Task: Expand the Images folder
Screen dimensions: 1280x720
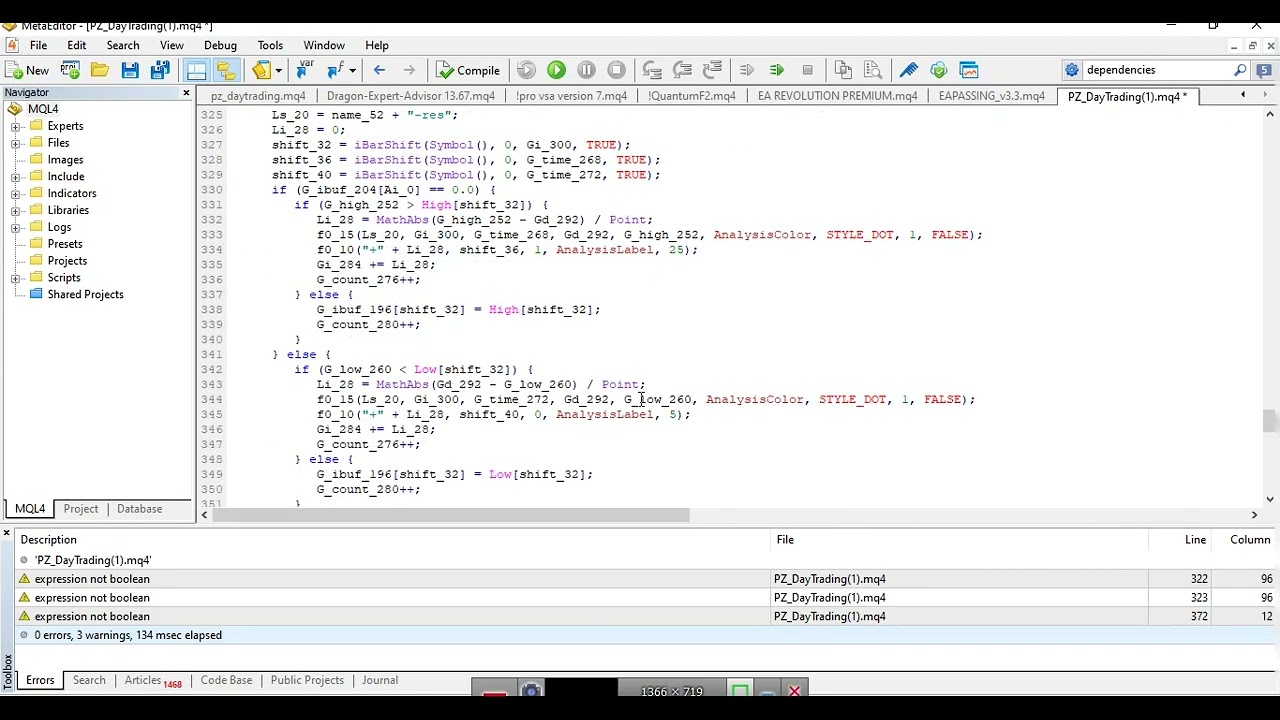Action: click(x=16, y=160)
